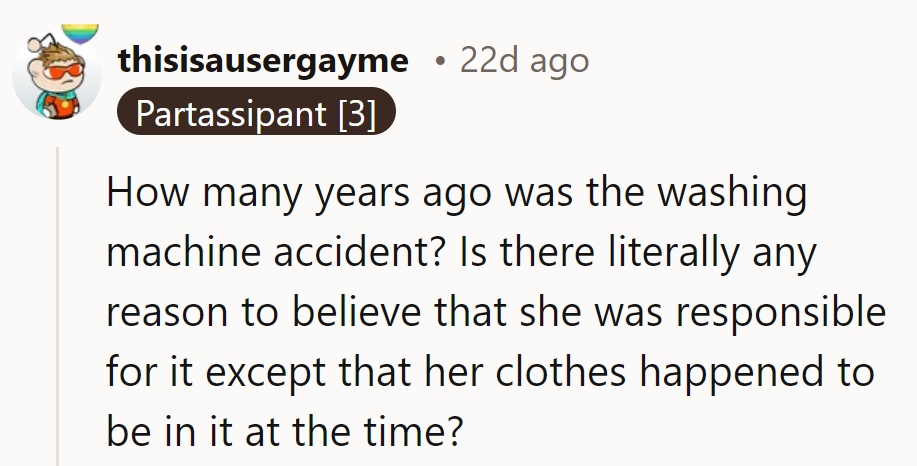Click the rainbow decoration above the avatar

point(79,32)
